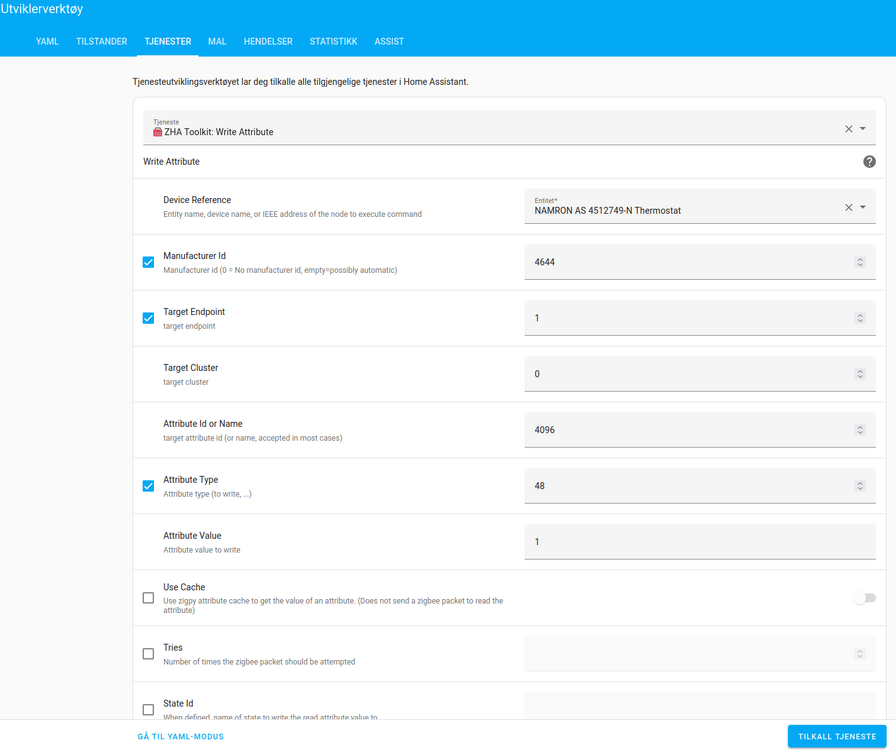Open the Tilstander tab
The height and width of the screenshot is (750, 896).
click(x=102, y=42)
